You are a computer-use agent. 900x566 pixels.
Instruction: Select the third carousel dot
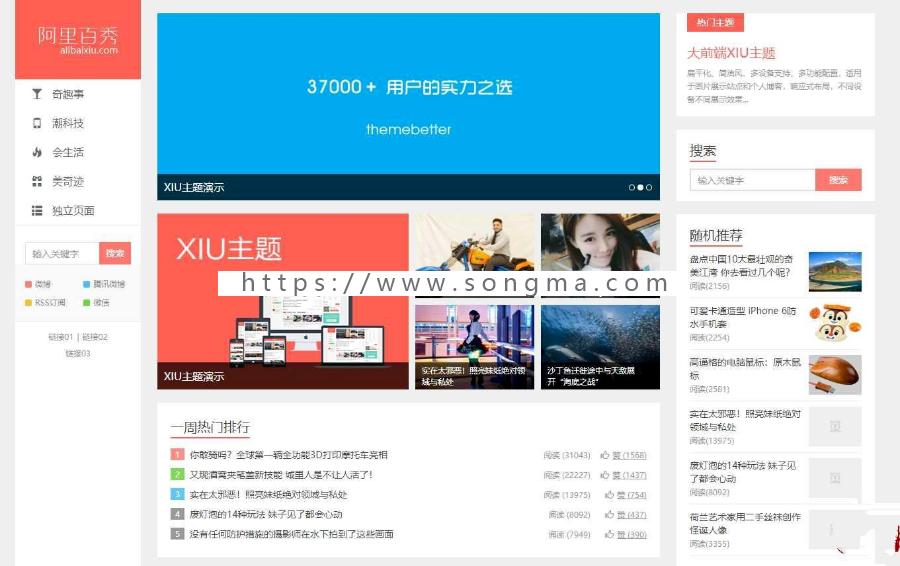point(649,187)
